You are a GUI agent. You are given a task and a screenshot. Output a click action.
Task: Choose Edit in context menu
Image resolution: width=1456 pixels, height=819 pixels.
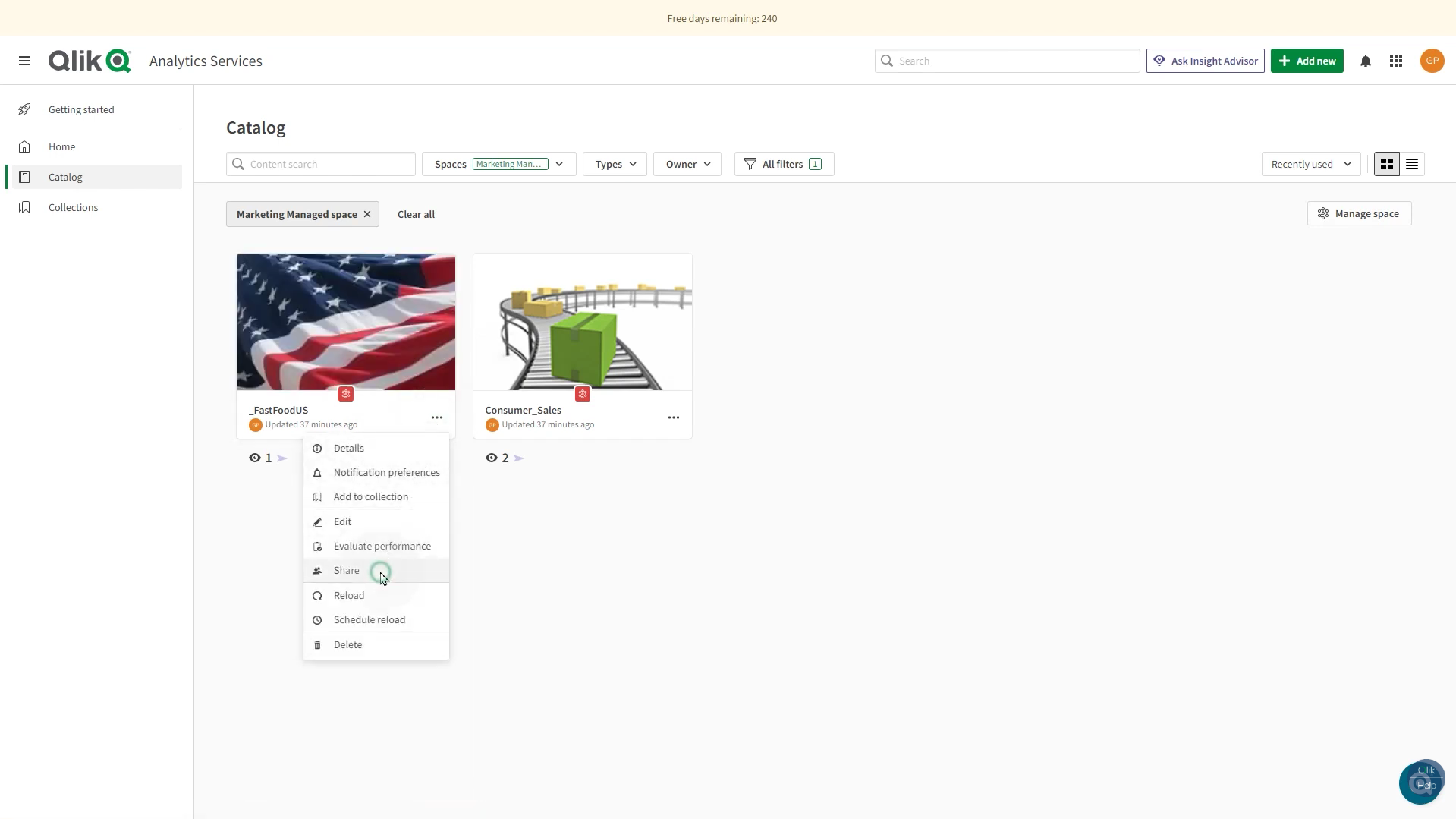[x=376, y=522]
